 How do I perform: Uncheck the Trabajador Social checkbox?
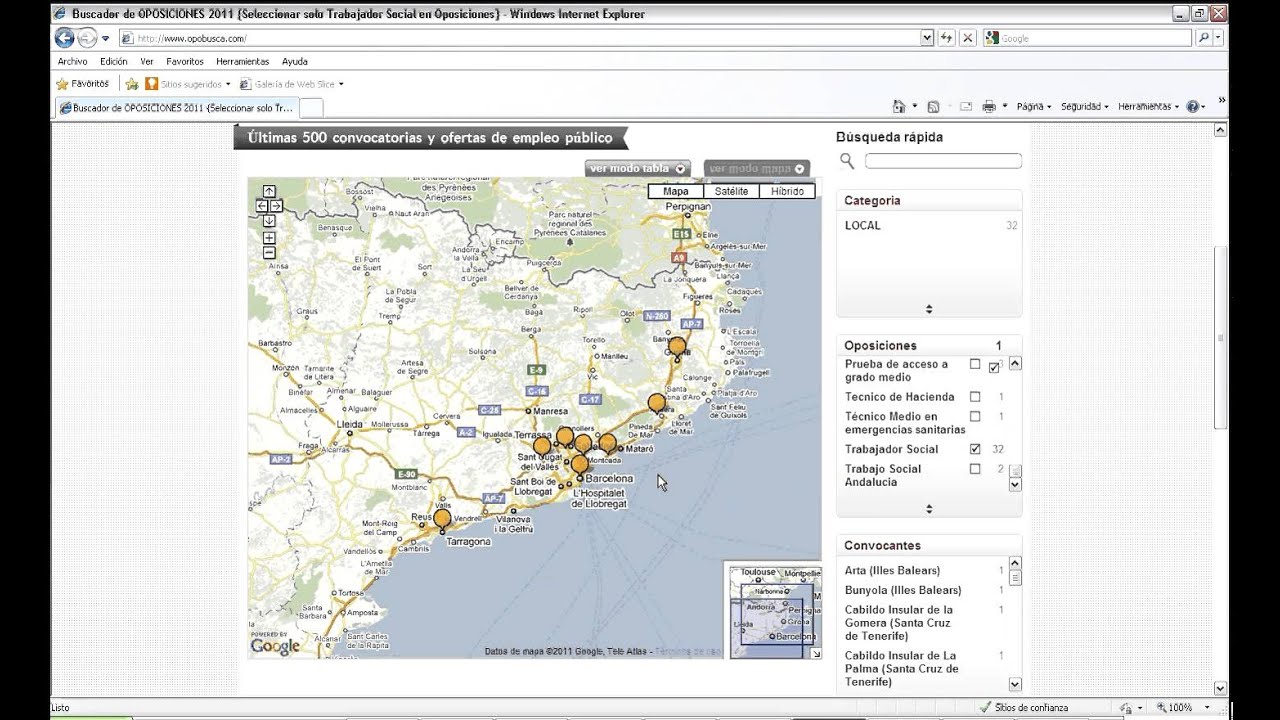tap(975, 449)
